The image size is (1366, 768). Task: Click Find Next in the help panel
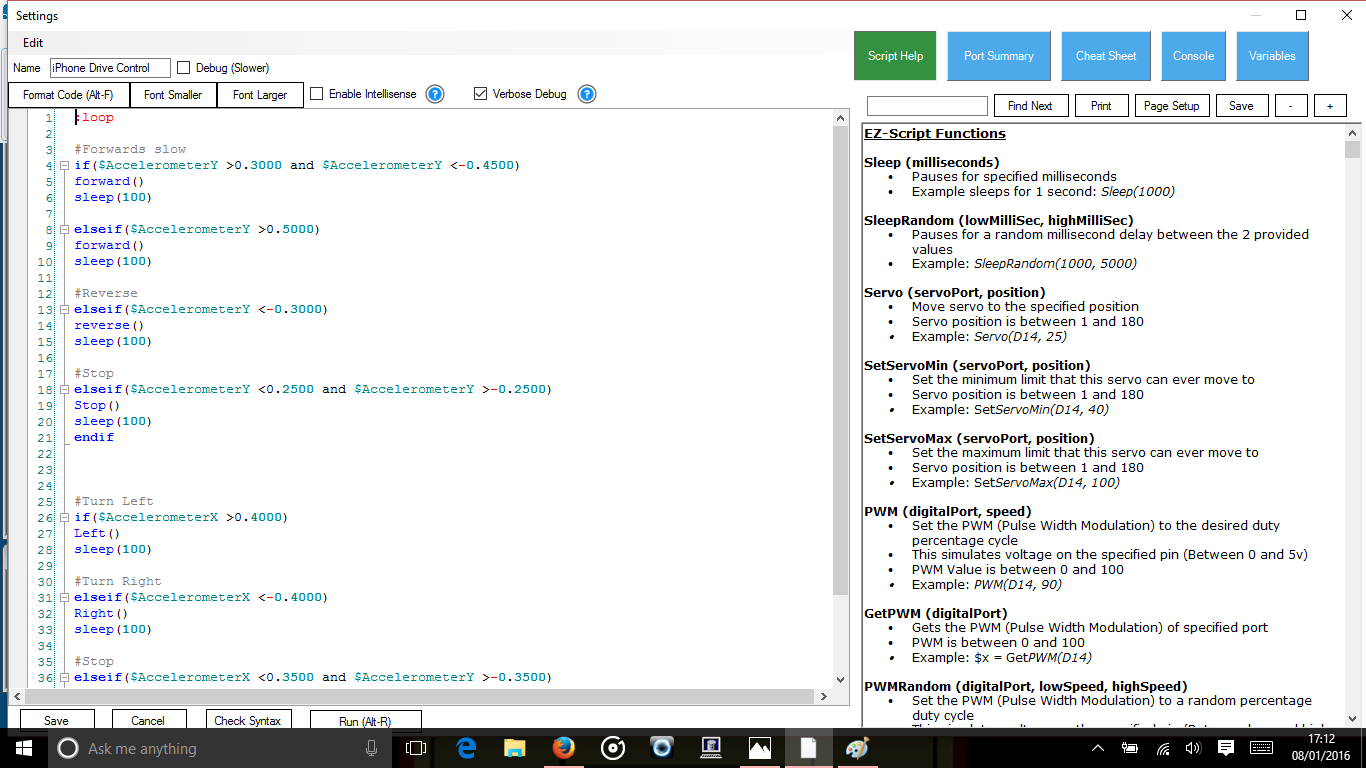coord(1030,106)
